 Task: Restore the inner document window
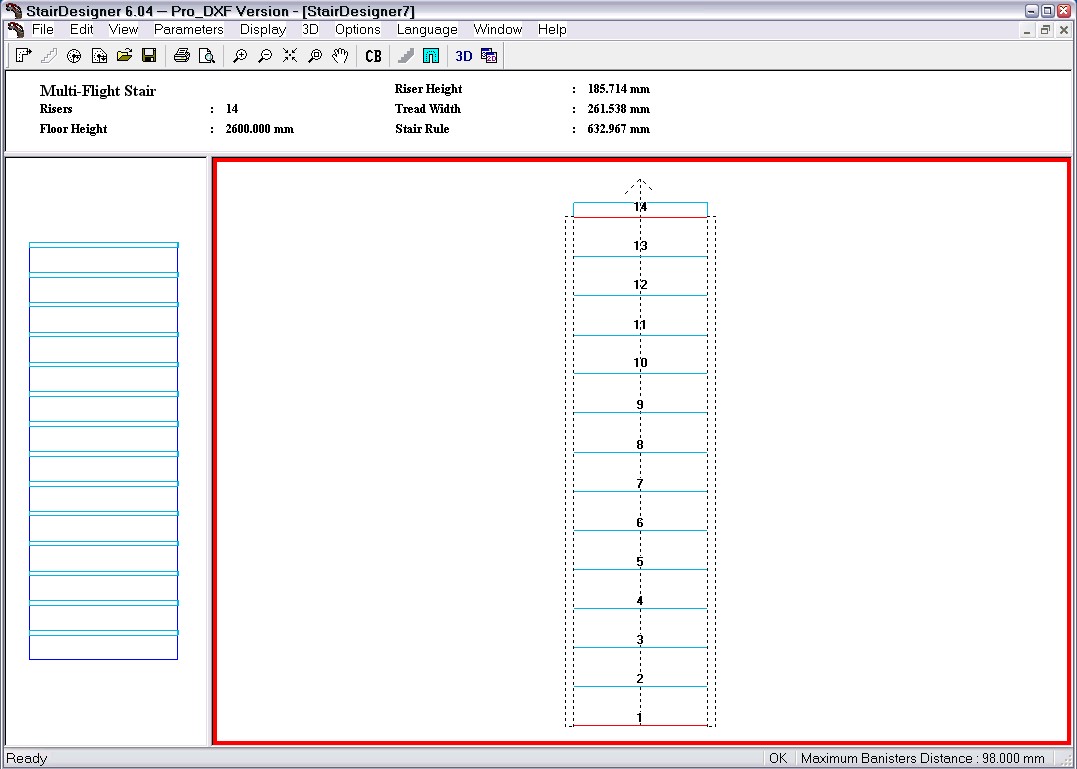pos(1045,30)
